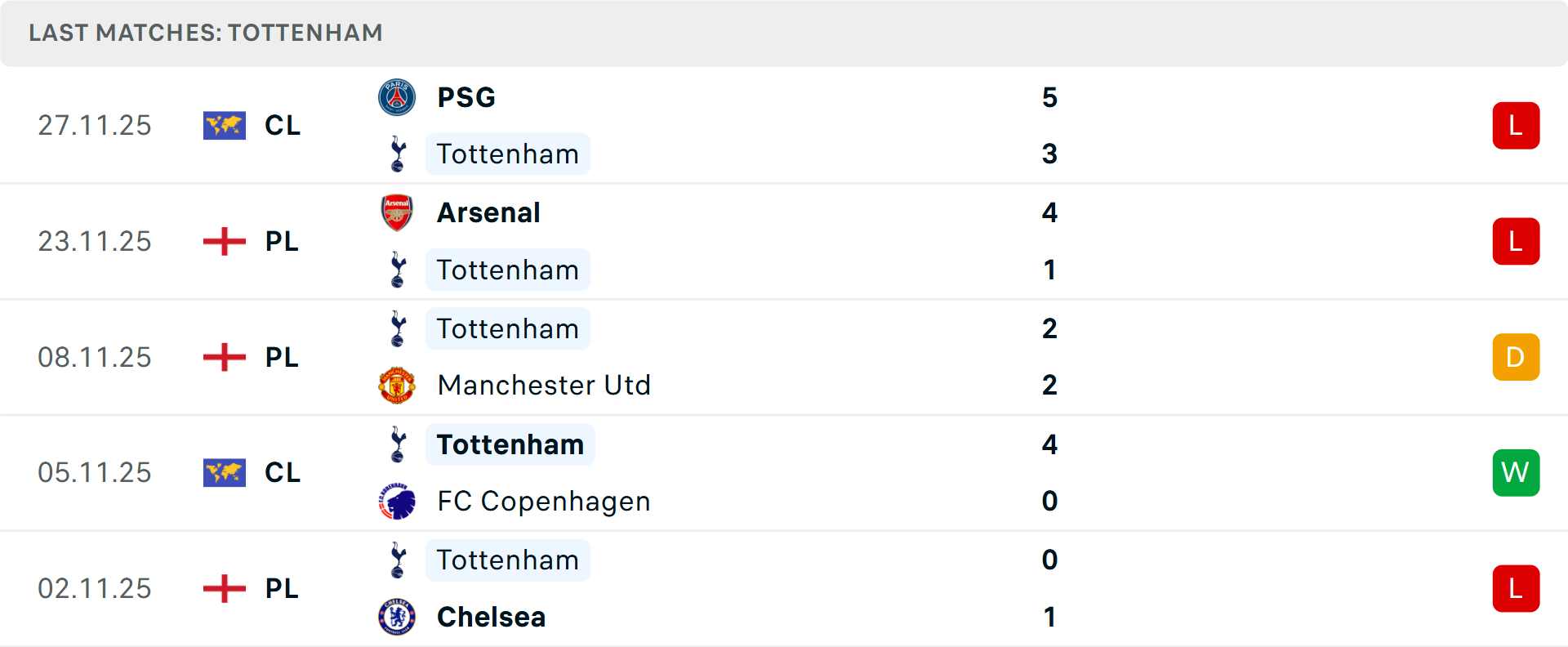Click the Arsenal team name
Viewport: 1568px width, 647px height.
488,212
